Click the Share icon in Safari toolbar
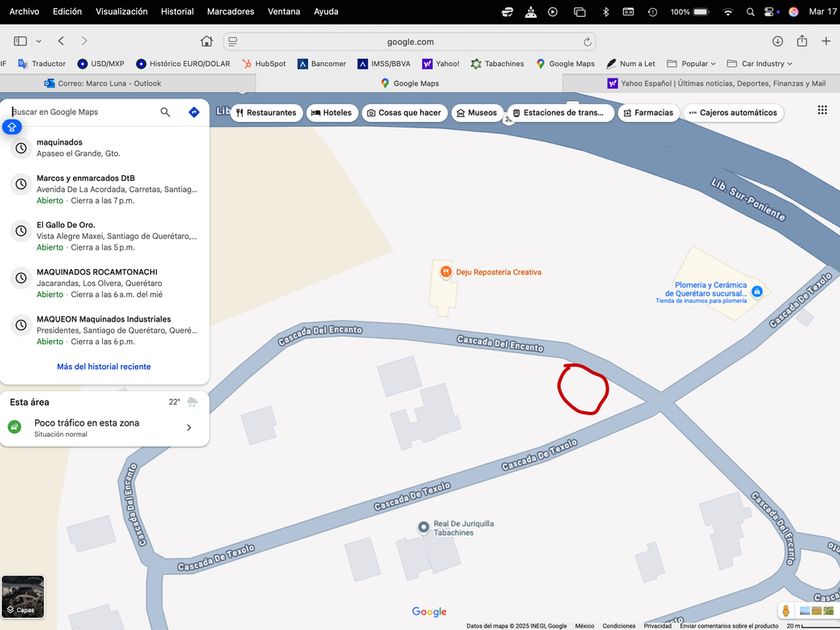This screenshot has width=840, height=630. [802, 41]
